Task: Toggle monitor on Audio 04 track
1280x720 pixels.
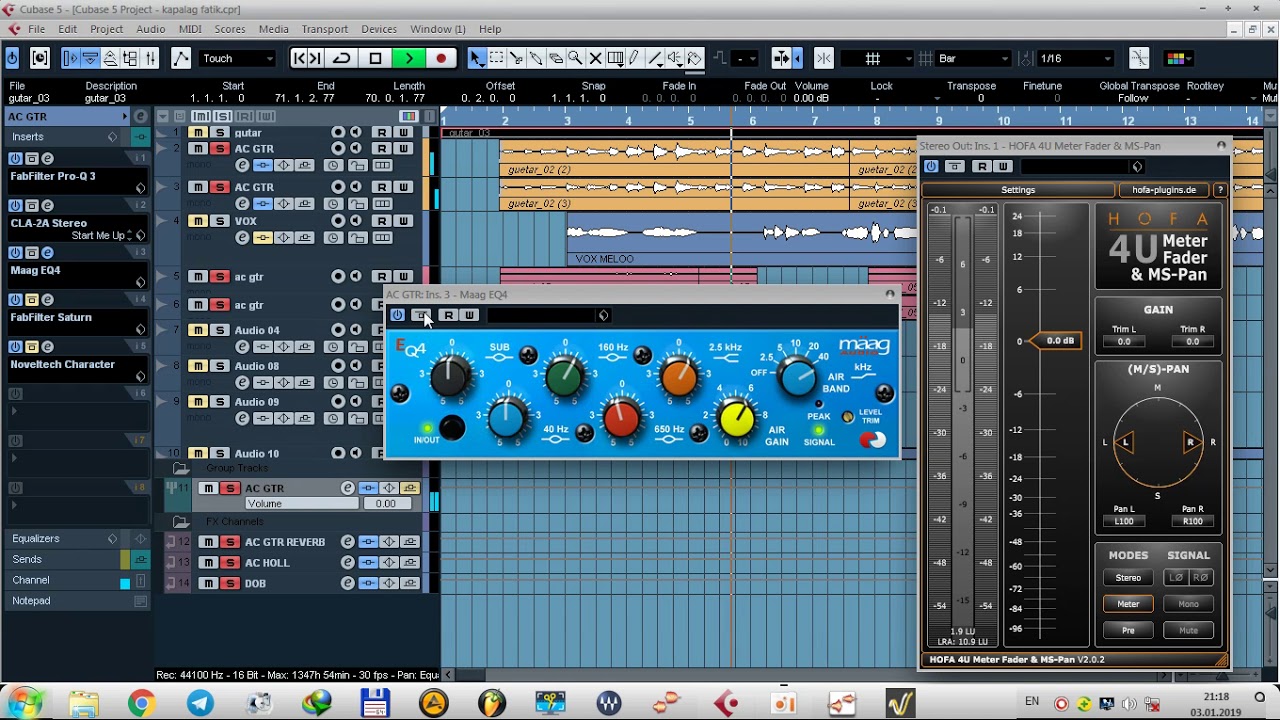Action: click(x=354, y=330)
